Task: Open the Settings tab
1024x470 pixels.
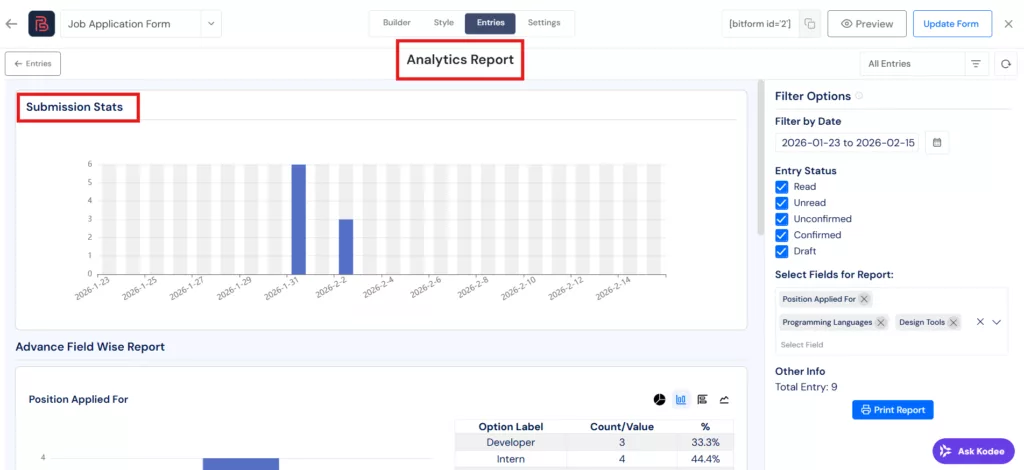Action: click(544, 23)
